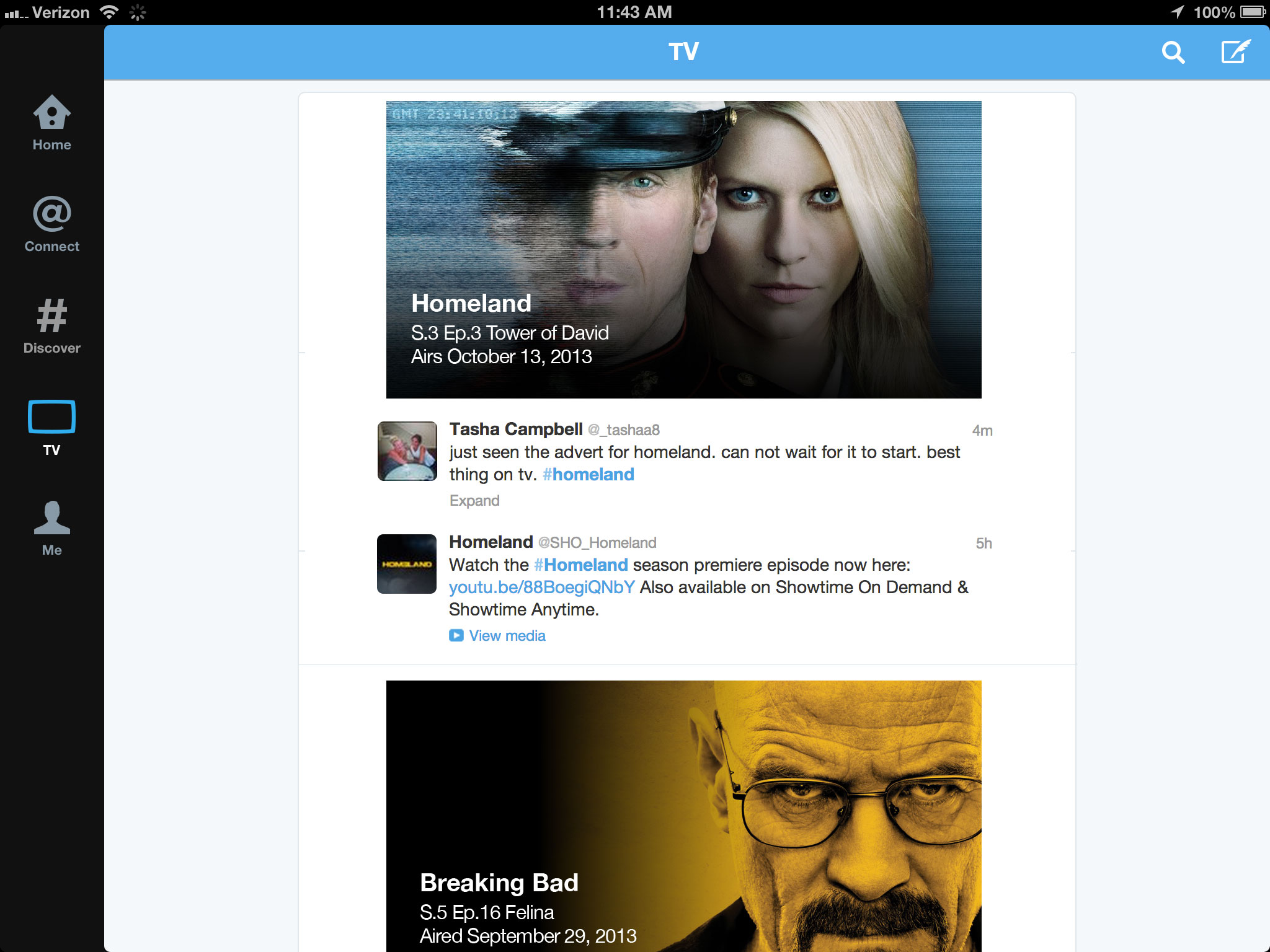
Task: Expand Tasha Campbell's tweet
Action: [x=474, y=501]
